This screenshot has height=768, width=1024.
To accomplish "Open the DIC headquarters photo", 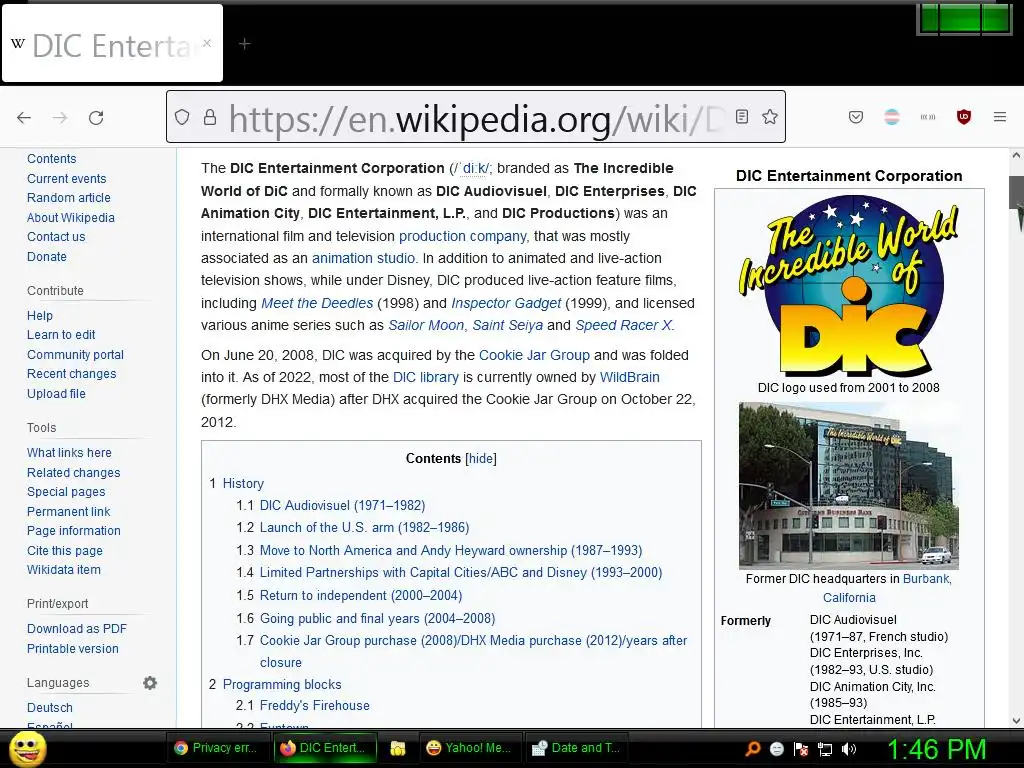I will pyautogui.click(x=849, y=485).
